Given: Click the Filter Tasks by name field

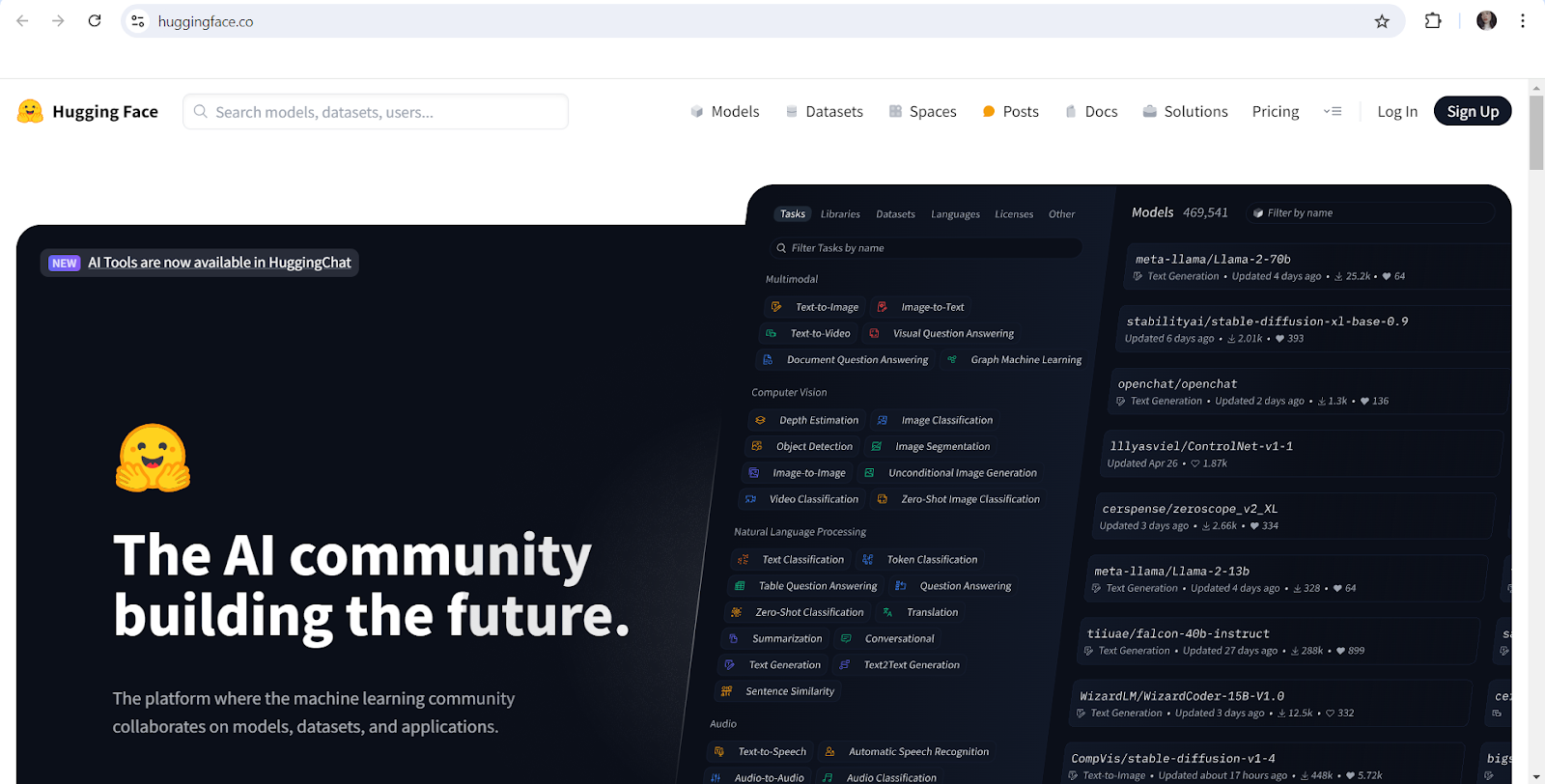Looking at the screenshot, I should [x=925, y=248].
